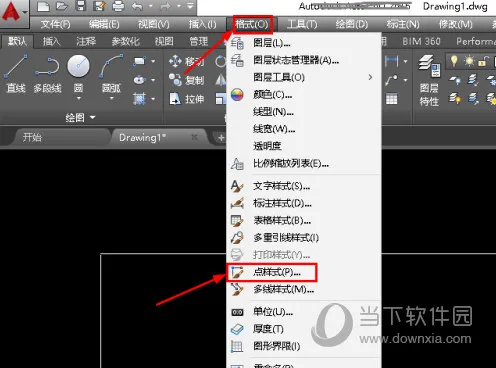Expand the Undo history dropdown arrow
Screen dimensions: 496x368
pos(150,6)
